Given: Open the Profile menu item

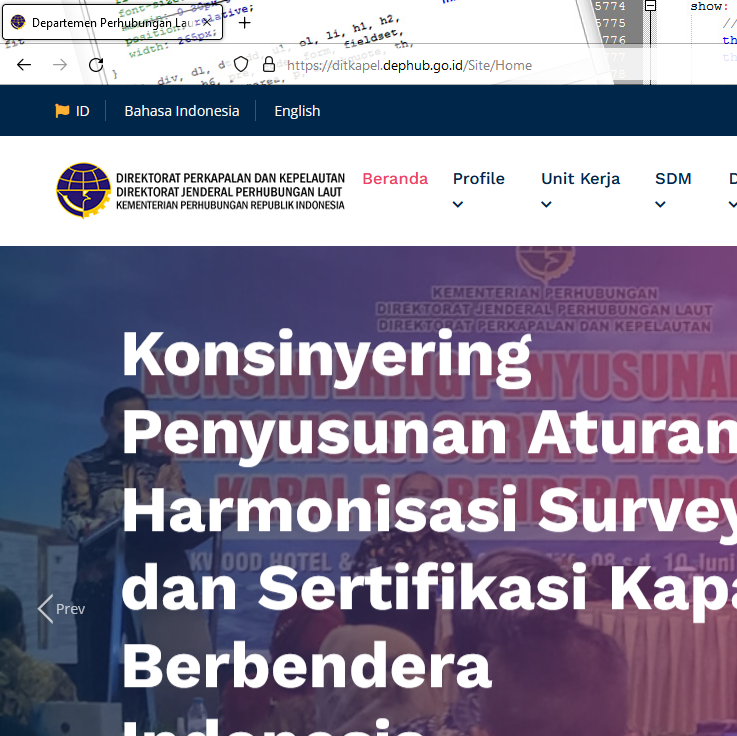Looking at the screenshot, I should click(x=478, y=179).
